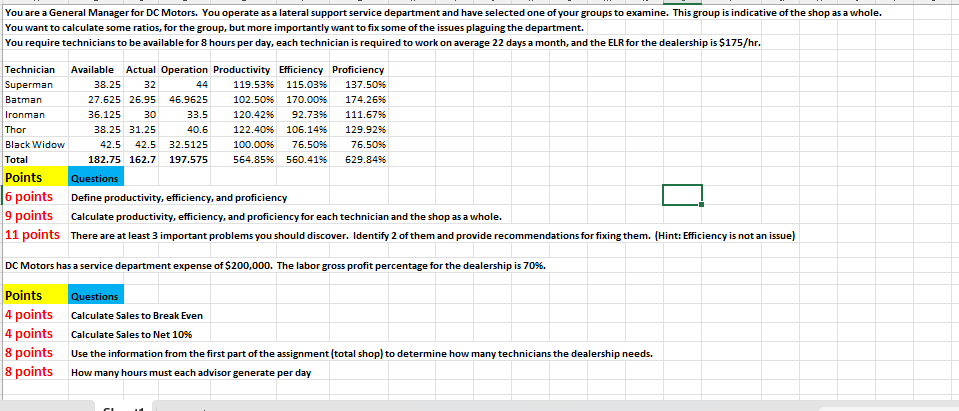Select Thor's Operation value 40.6
This screenshot has width=959, height=411.
click(x=185, y=130)
